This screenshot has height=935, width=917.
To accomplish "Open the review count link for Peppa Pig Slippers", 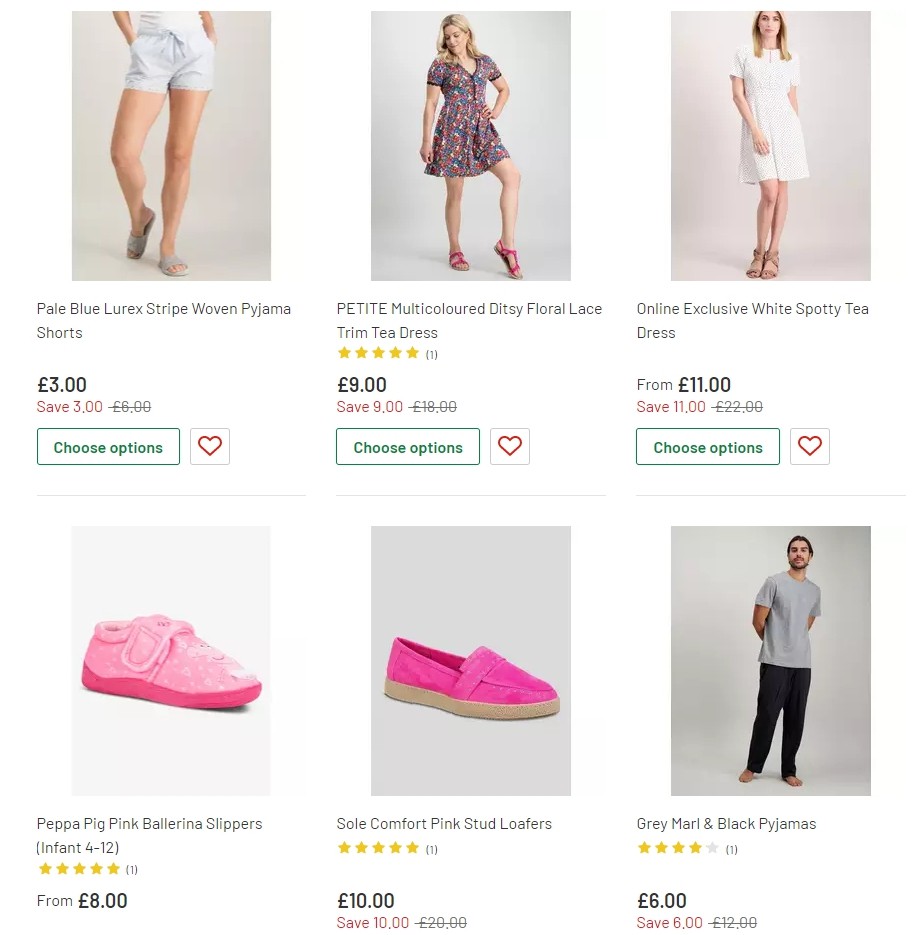I will tap(131, 869).
